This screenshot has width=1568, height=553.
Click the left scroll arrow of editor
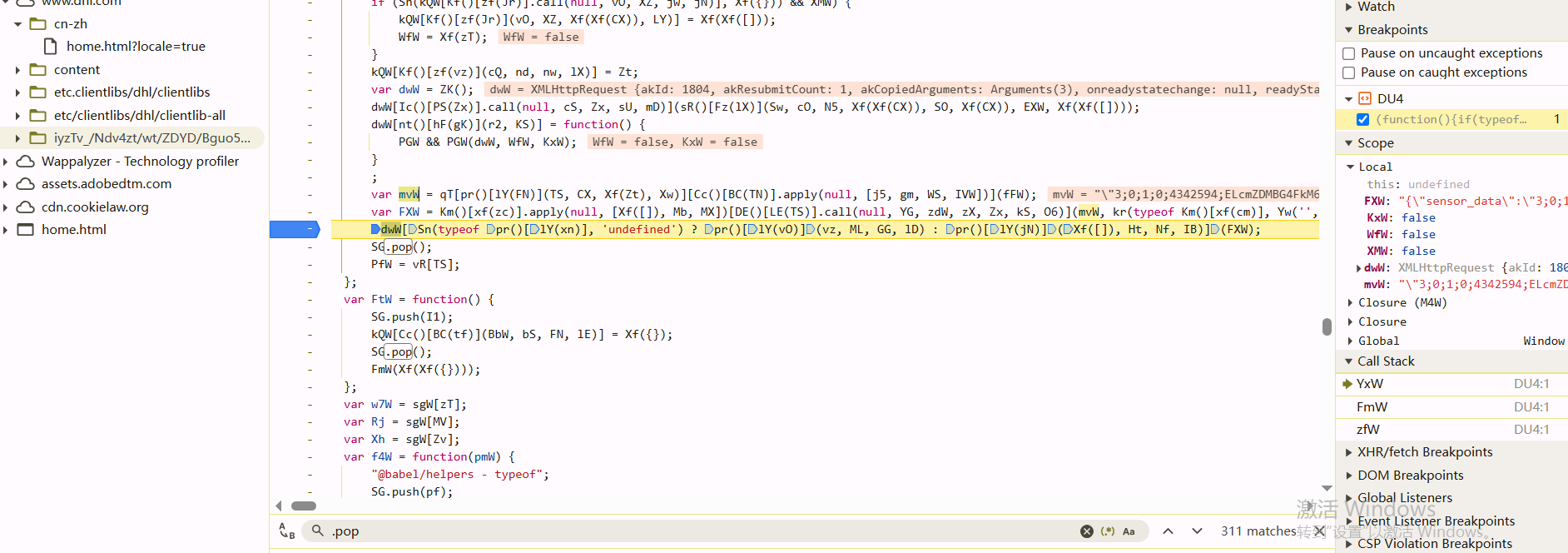(x=279, y=506)
